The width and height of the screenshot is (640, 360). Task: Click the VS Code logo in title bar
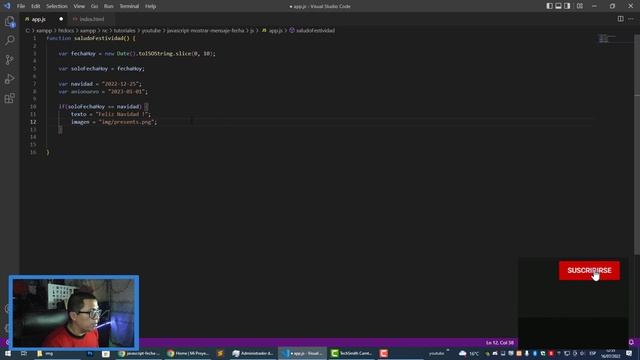click(7, 6)
